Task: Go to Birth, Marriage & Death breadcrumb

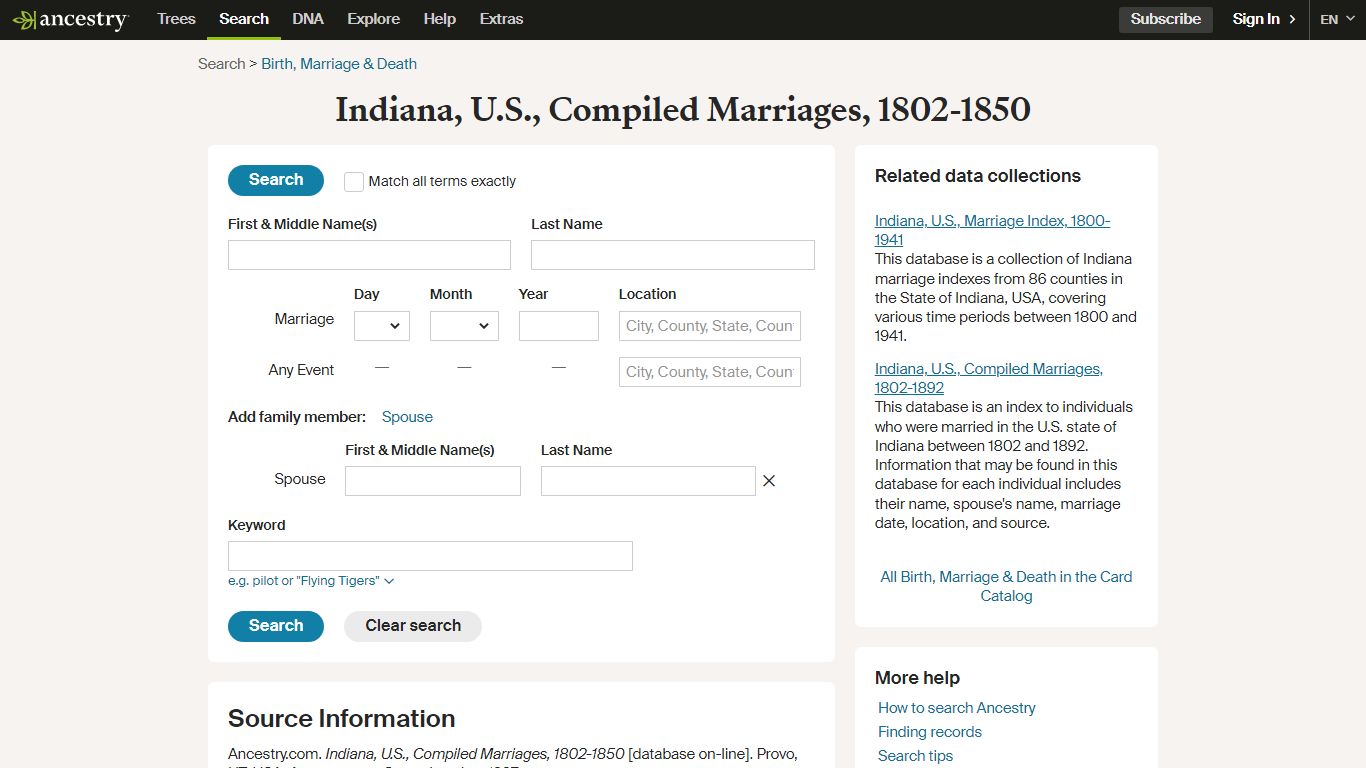Action: pos(339,64)
